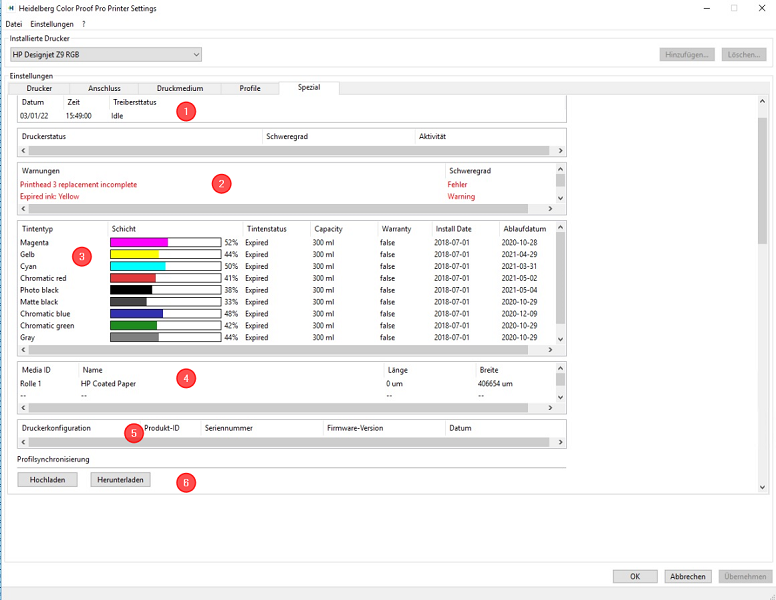This screenshot has width=776, height=600.
Task: Select warning 'Printhead 3 replacement incomplete'
Action: click(79, 184)
